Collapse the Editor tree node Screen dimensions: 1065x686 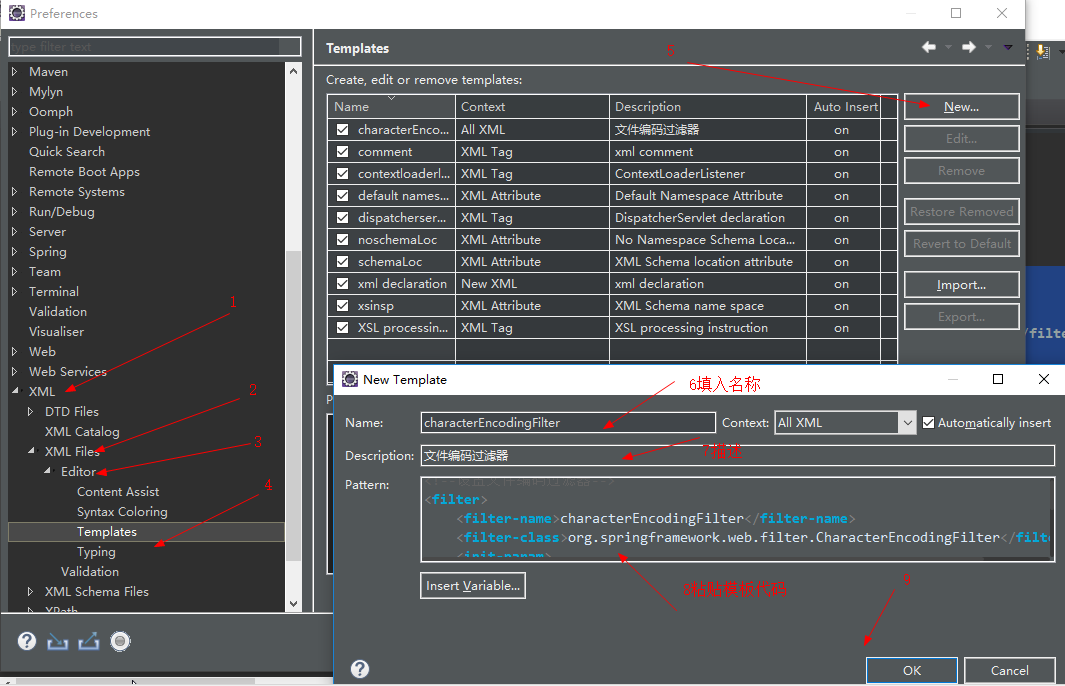coord(48,471)
